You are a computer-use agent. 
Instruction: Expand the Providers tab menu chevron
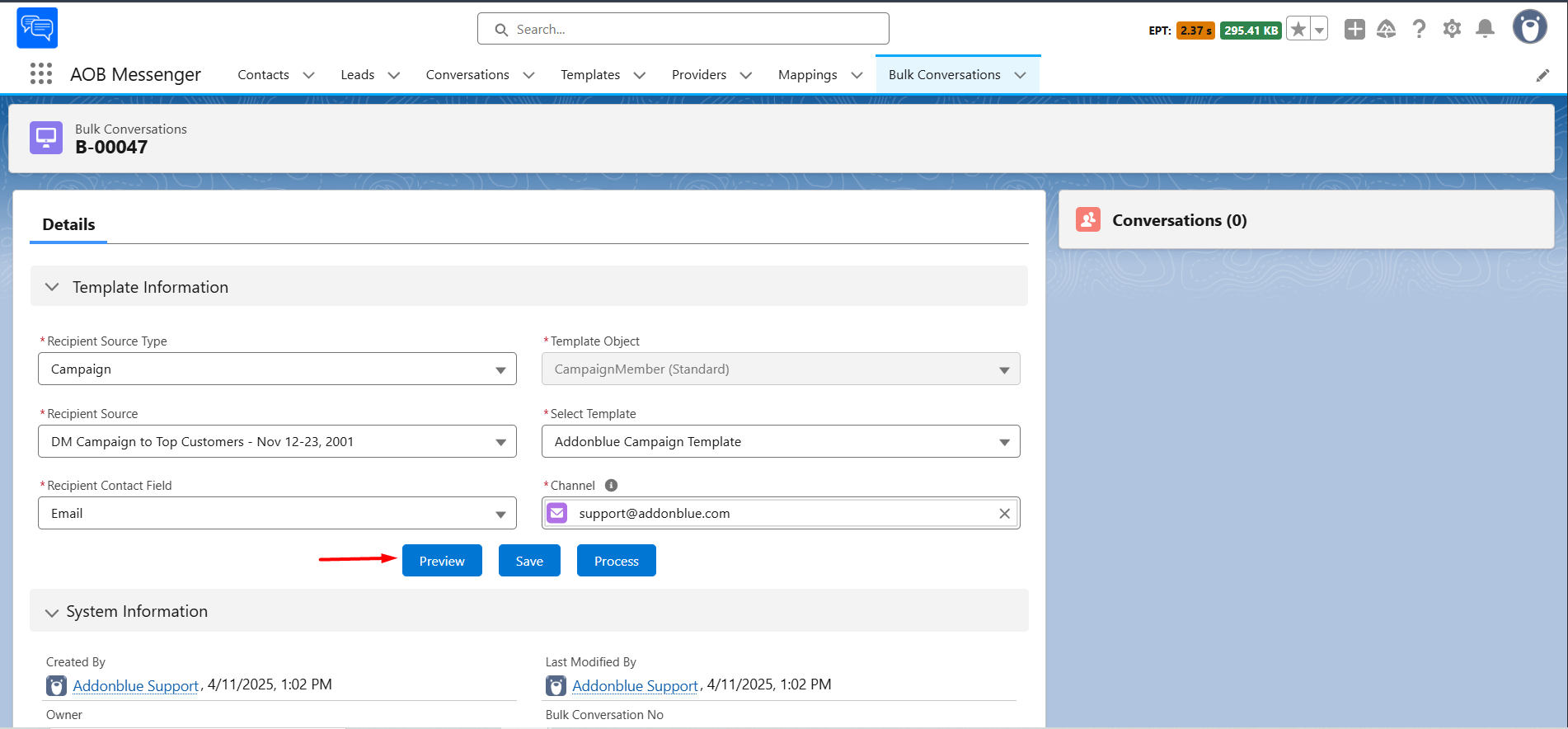[746, 75]
